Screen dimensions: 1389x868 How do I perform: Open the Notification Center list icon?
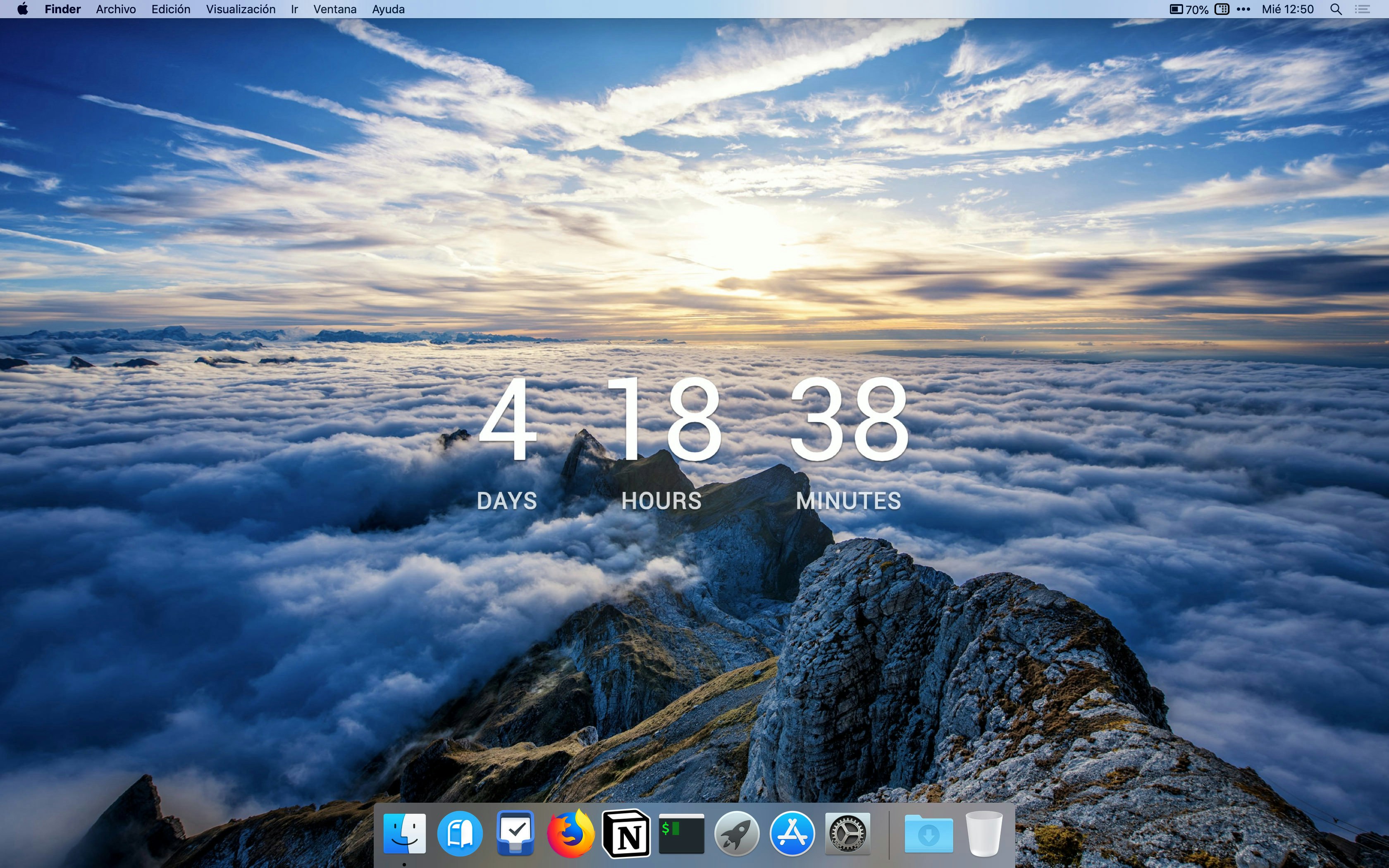(1363, 9)
